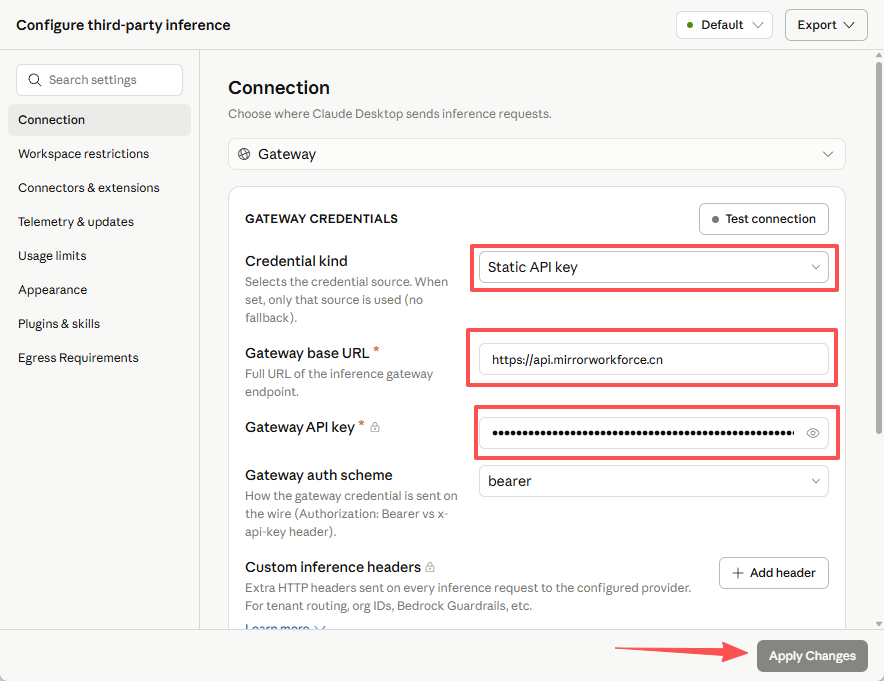Click the Add header button
Viewport: 884px width, 681px height.
tap(774, 573)
